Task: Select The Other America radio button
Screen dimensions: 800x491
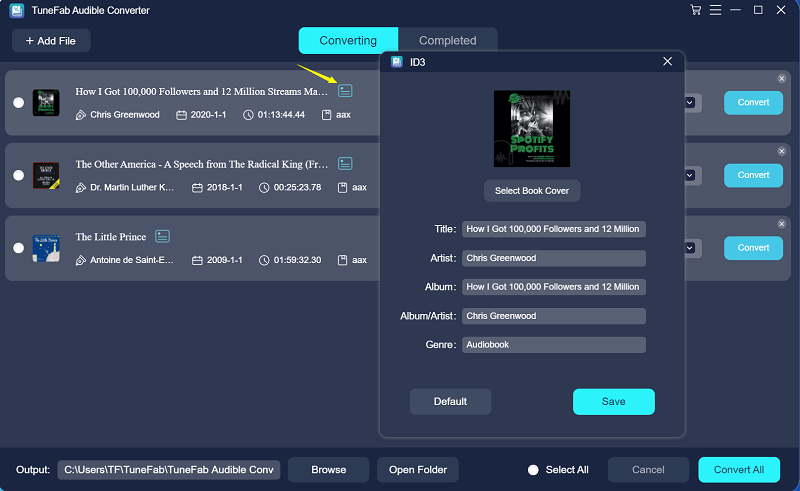Action: pos(18,175)
